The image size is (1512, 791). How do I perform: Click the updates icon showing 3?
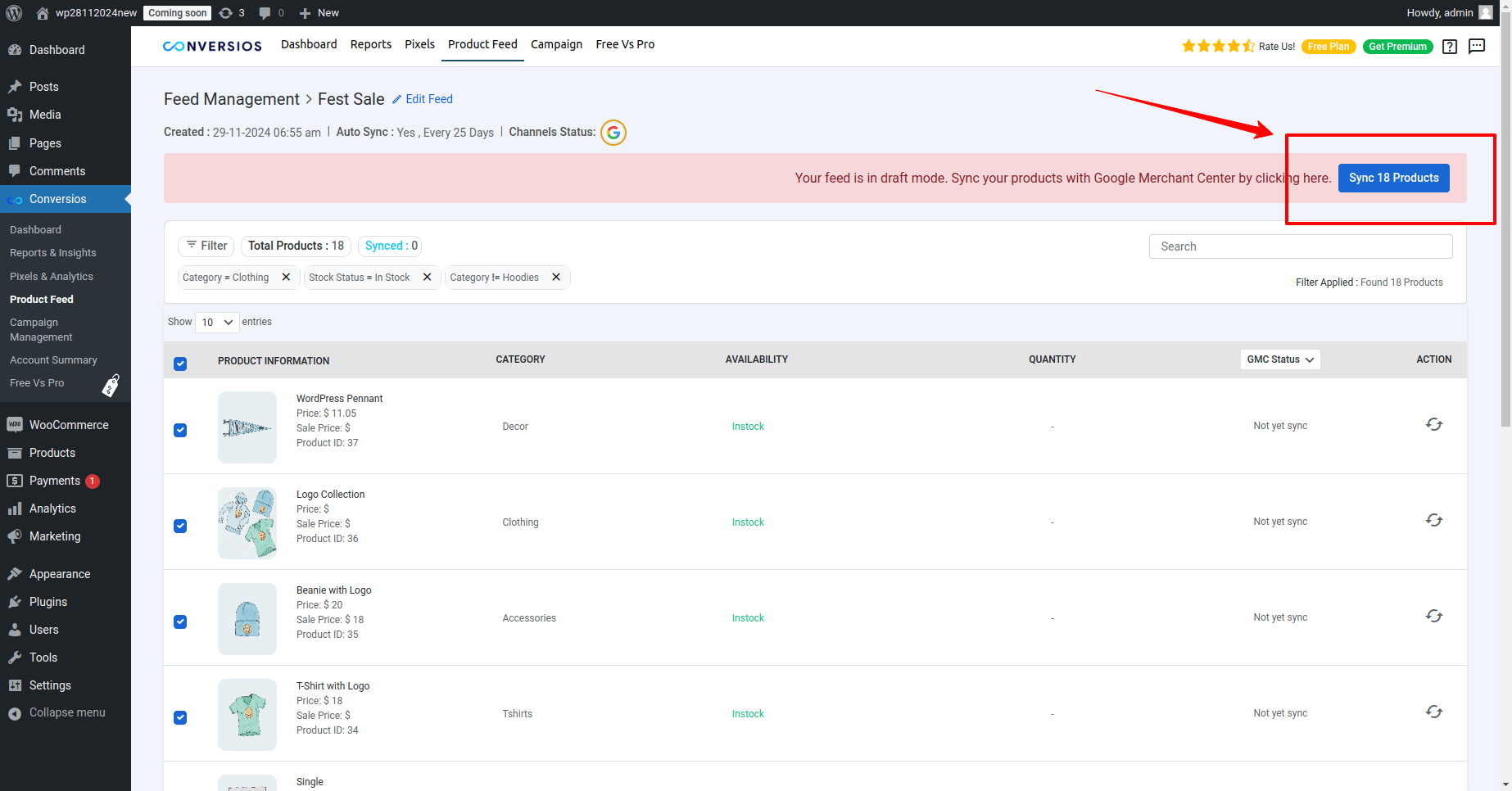click(232, 13)
